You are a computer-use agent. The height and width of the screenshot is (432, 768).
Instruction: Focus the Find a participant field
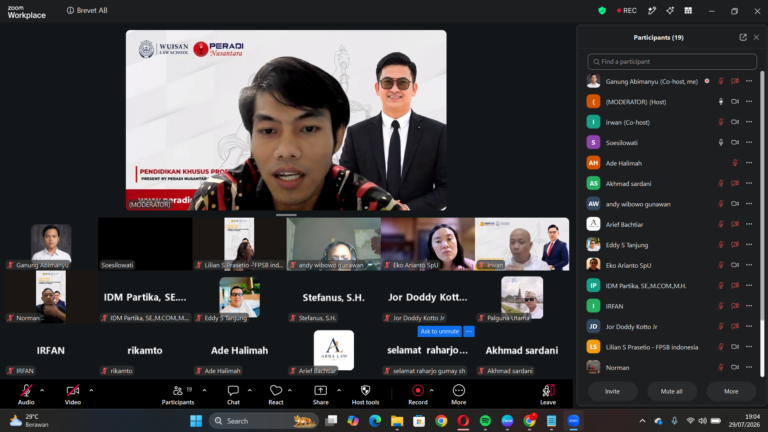[672, 62]
